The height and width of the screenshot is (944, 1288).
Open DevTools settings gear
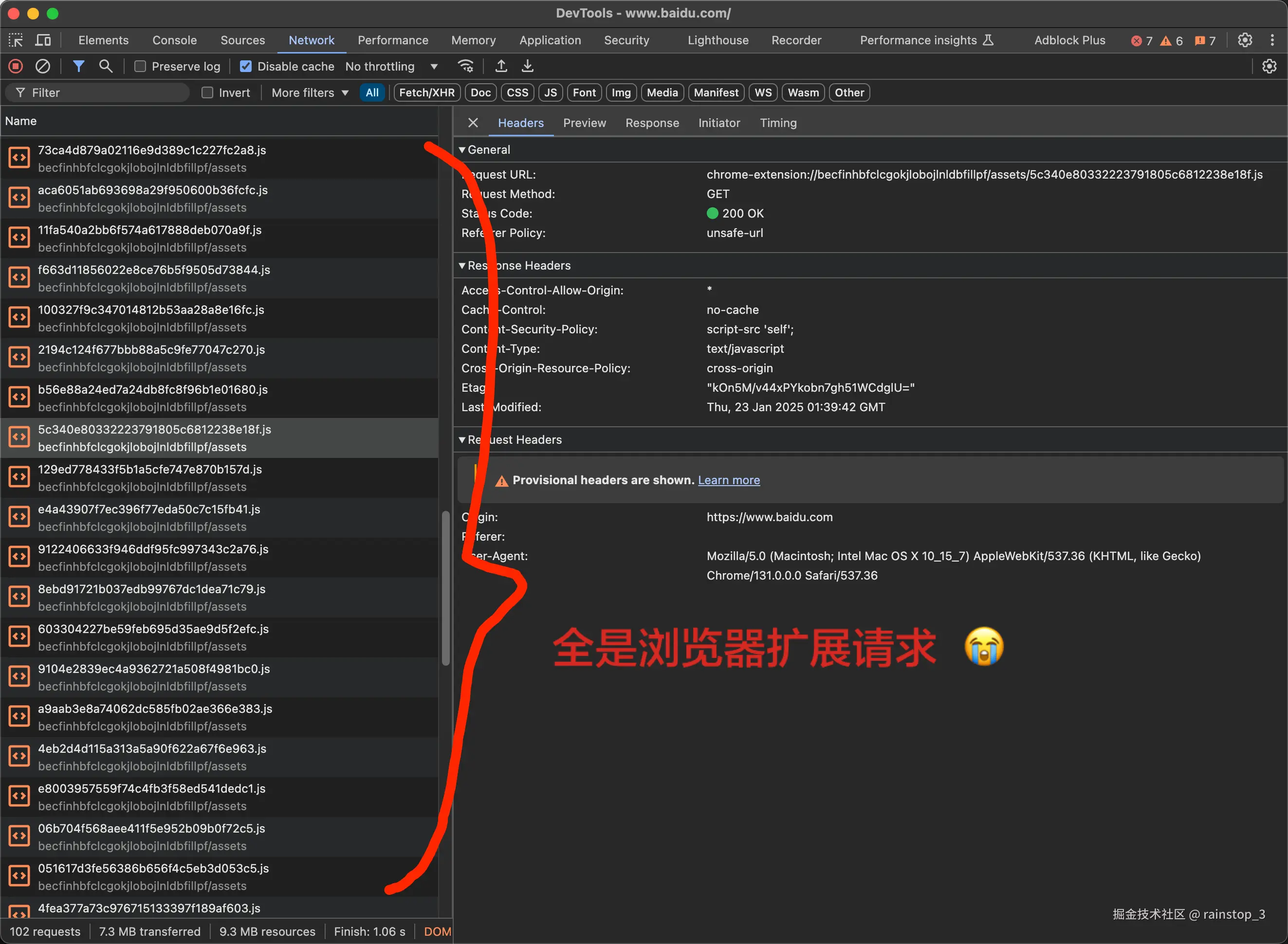tap(1245, 40)
